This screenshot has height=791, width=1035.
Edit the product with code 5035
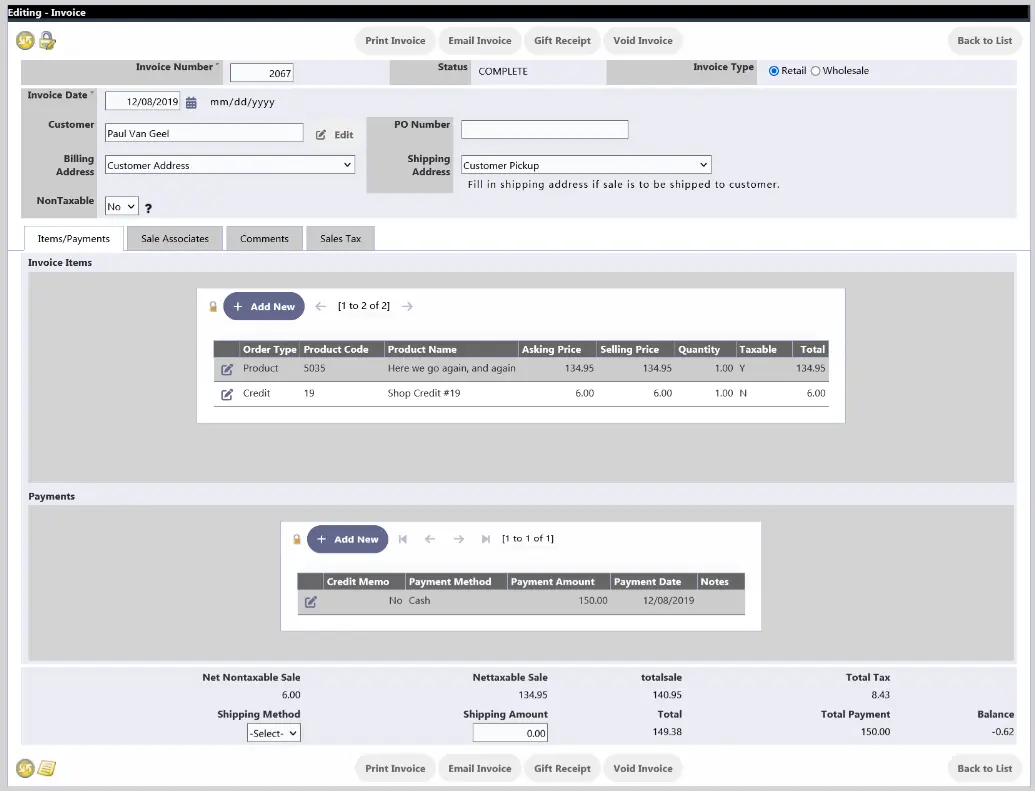pos(227,368)
